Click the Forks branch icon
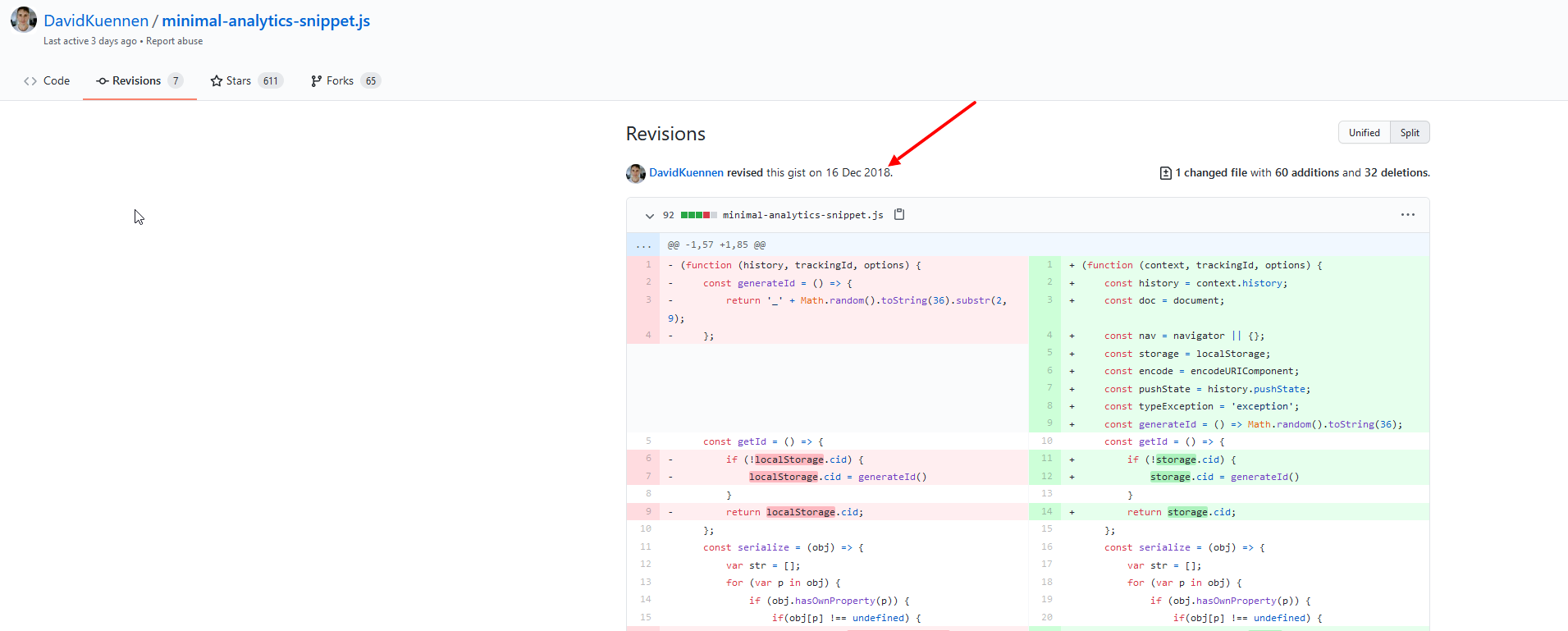Viewport: 1568px width, 631px height. (x=316, y=81)
